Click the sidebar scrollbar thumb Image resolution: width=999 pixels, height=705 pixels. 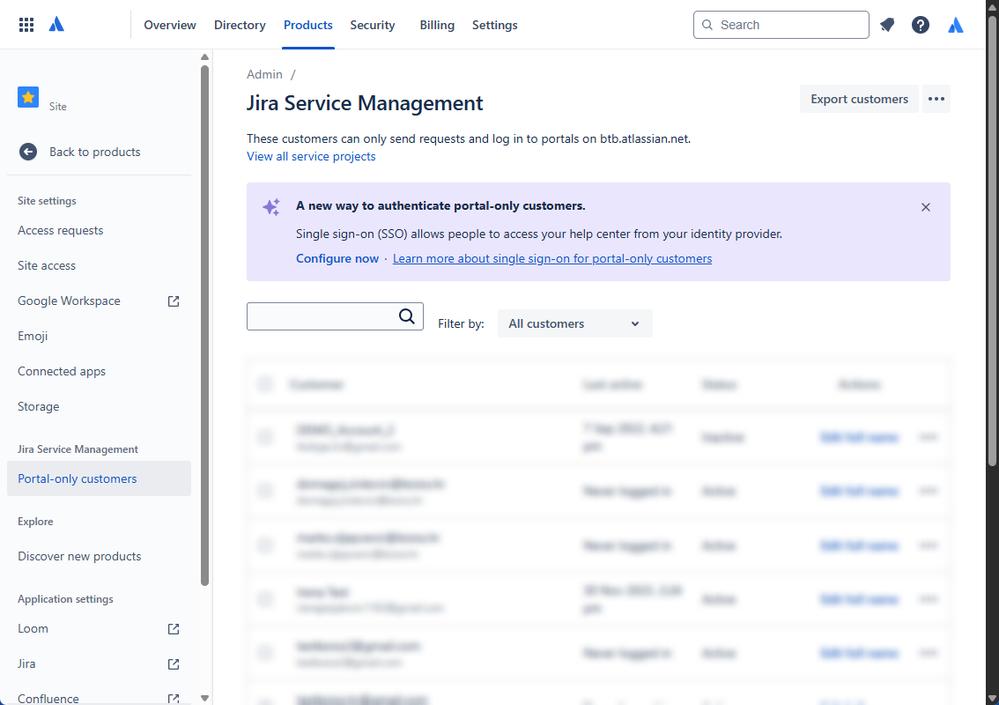205,325
